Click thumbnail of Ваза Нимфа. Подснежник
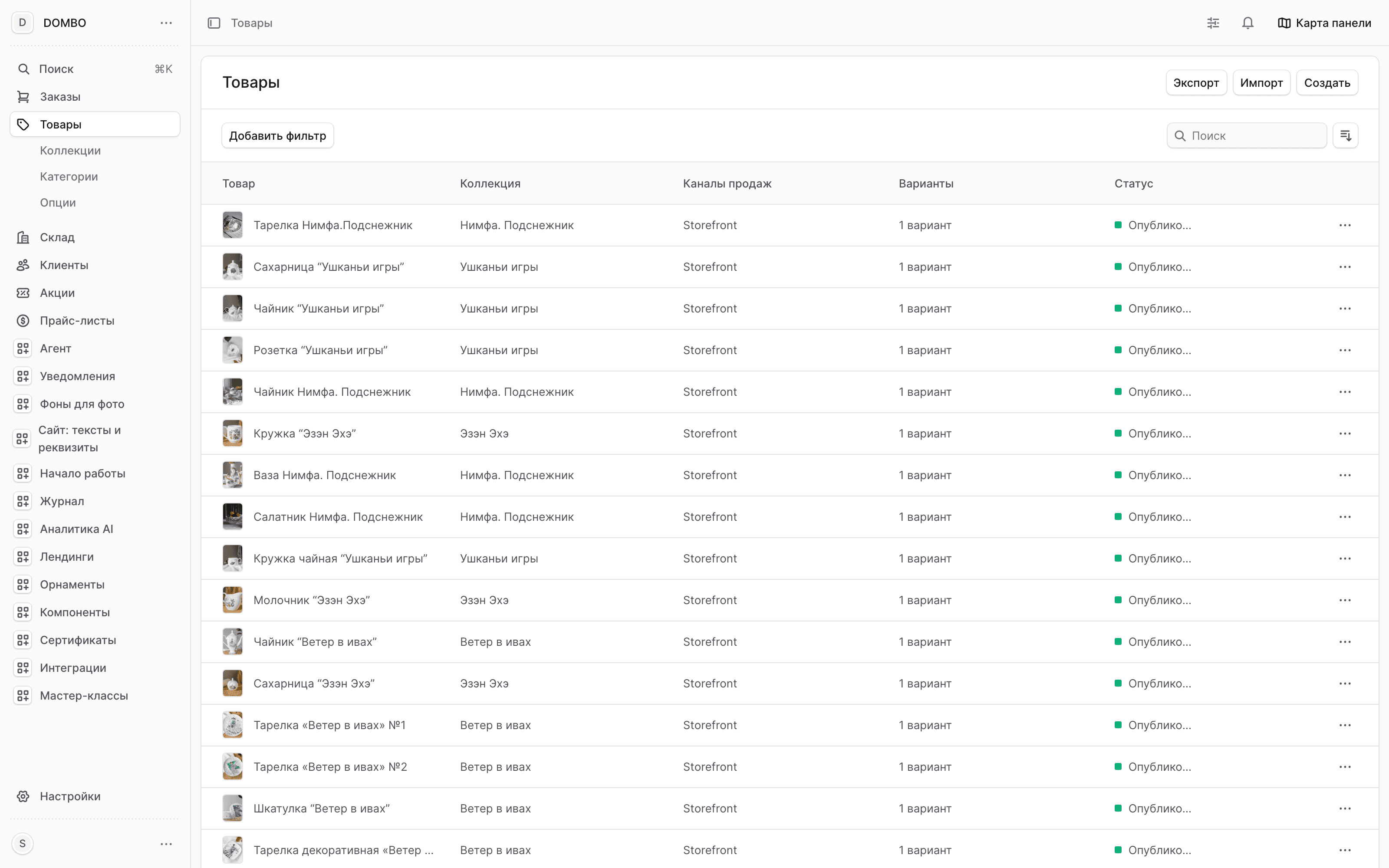Viewport: 1389px width, 868px height. point(233,475)
